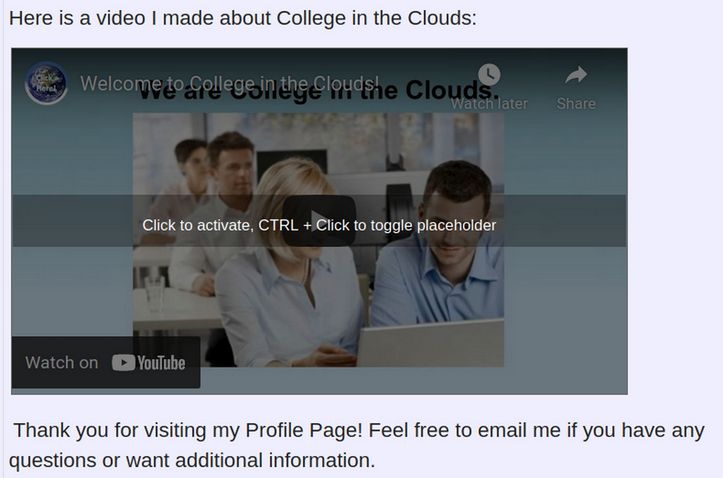Click the drinking glass in the video thumbnail

pyautogui.click(x=154, y=293)
